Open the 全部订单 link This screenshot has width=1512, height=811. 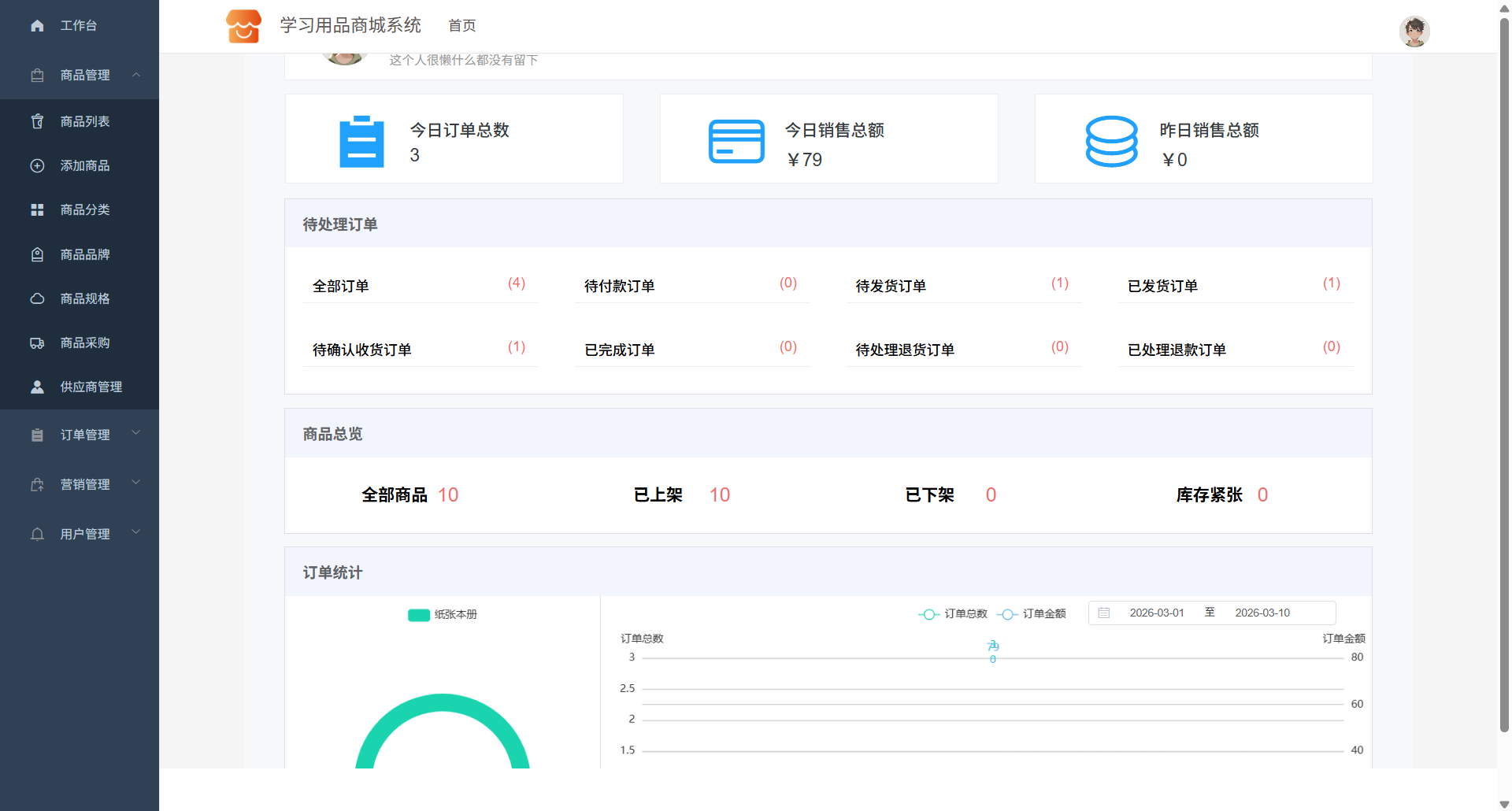[340, 286]
